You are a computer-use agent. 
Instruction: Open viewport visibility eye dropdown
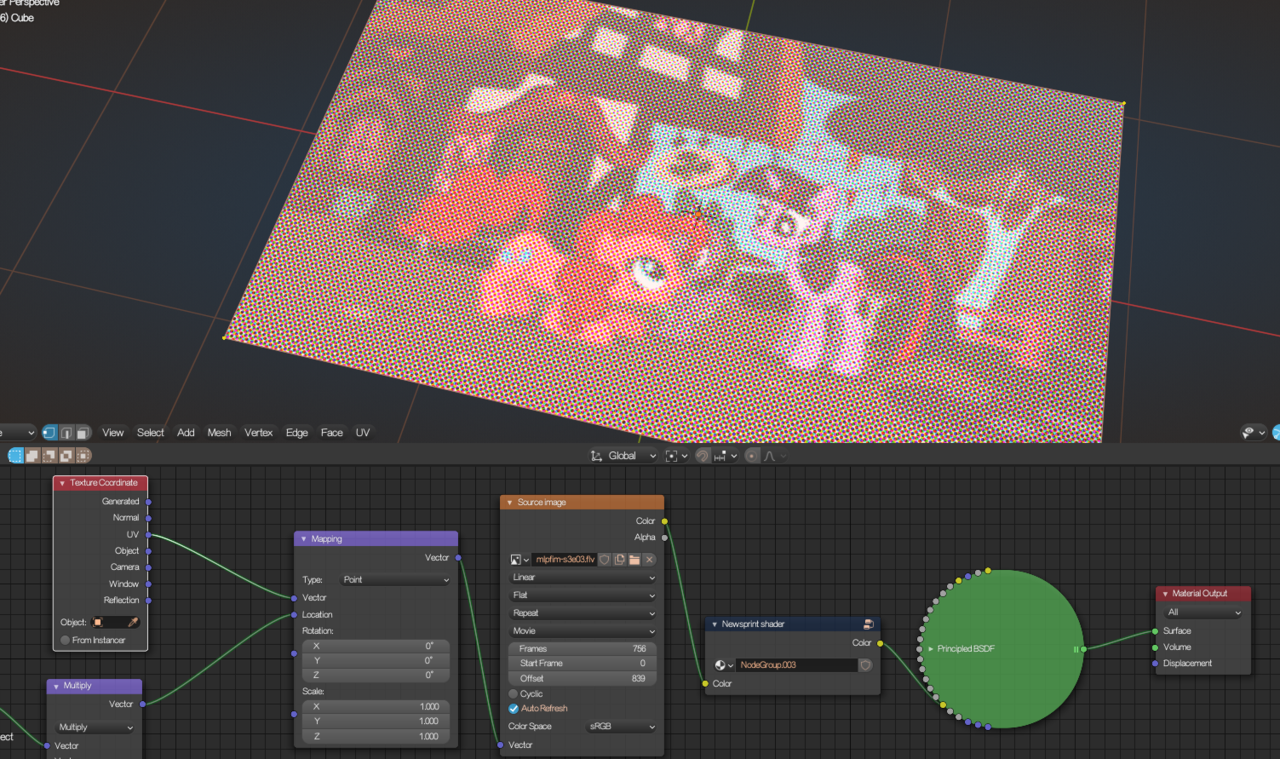(1254, 432)
